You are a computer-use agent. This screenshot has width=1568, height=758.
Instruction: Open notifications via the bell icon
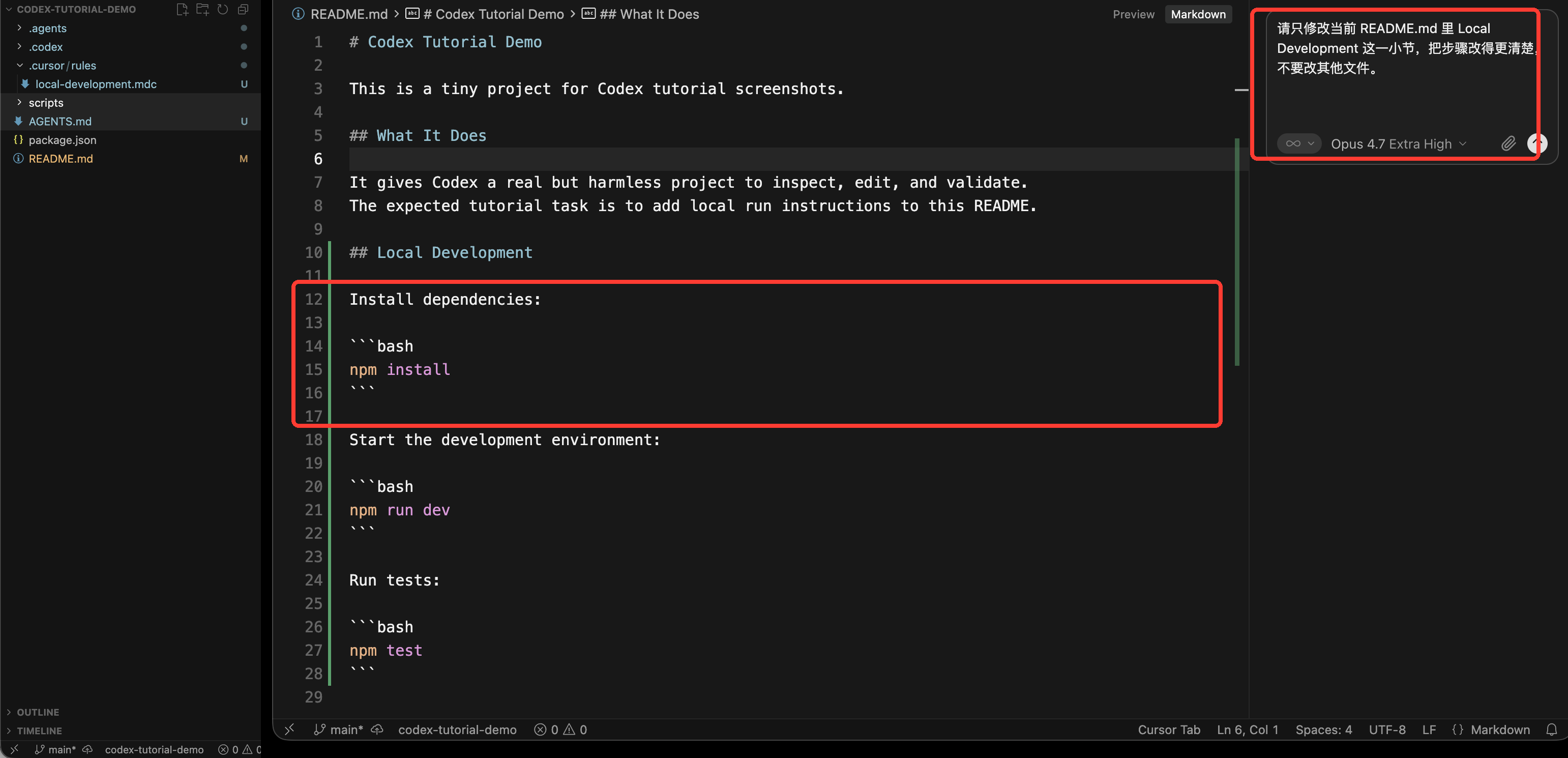(1552, 730)
